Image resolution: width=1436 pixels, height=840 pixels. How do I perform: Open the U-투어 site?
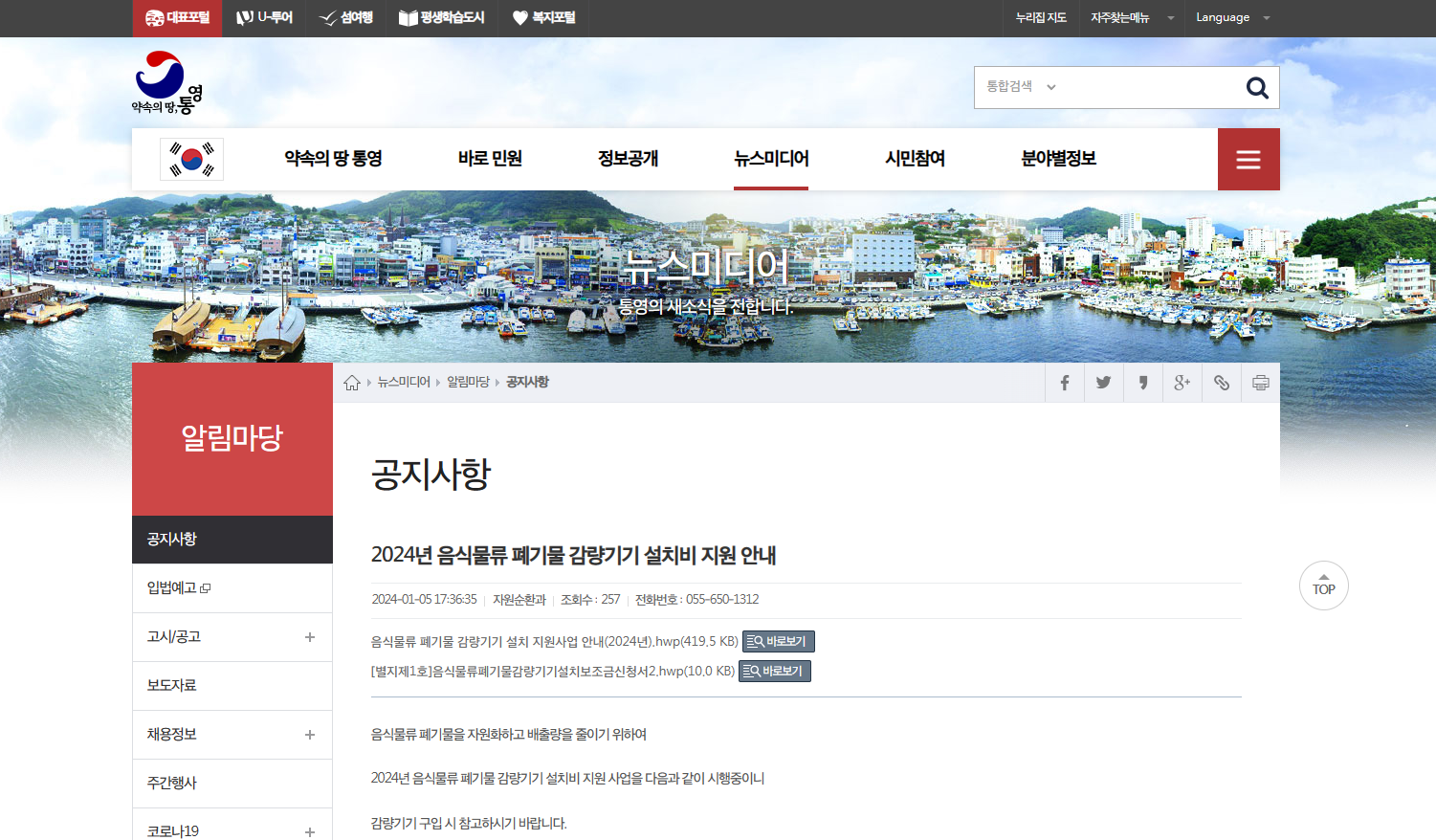tap(264, 18)
